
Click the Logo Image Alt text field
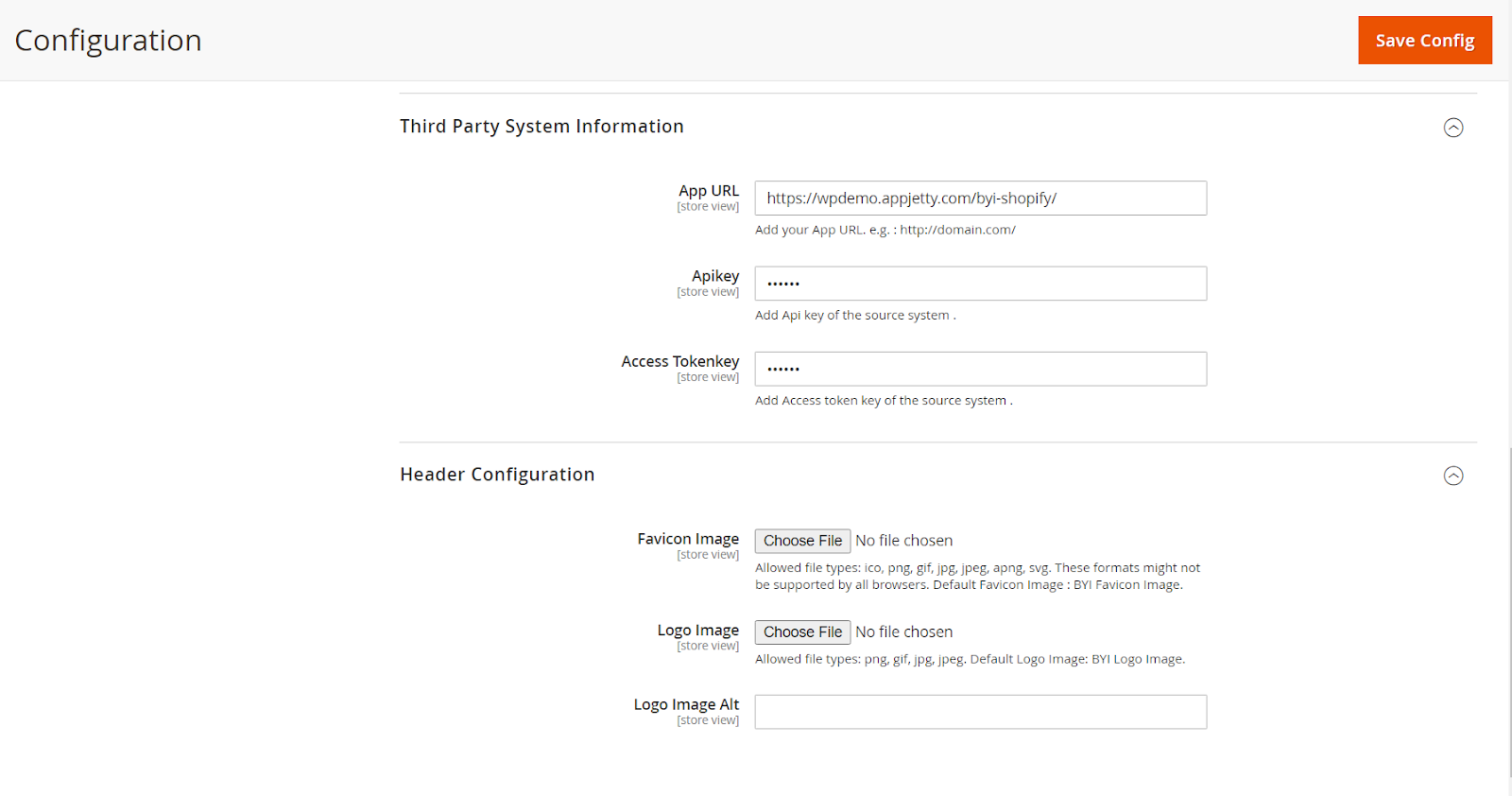[x=980, y=712]
